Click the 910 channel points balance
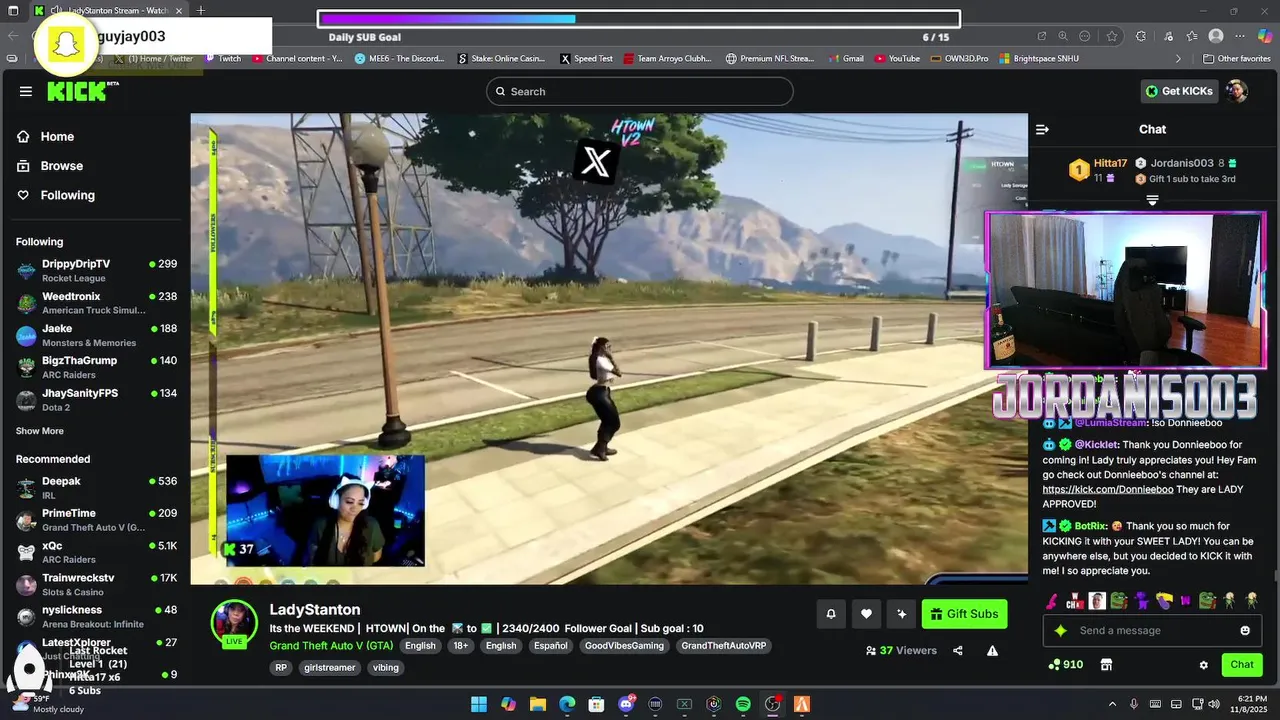The image size is (1280, 720). 1065,665
